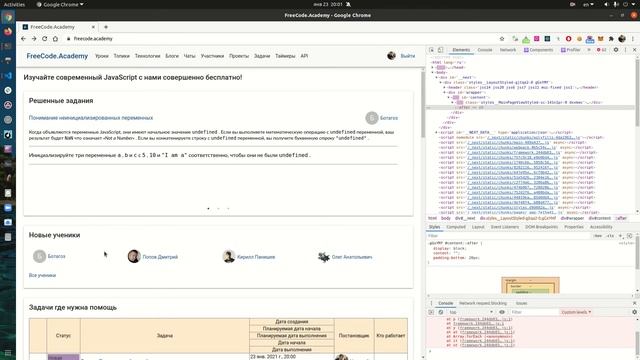Open DevTools settings gear
The image size is (640, 360).
coord(616,50)
